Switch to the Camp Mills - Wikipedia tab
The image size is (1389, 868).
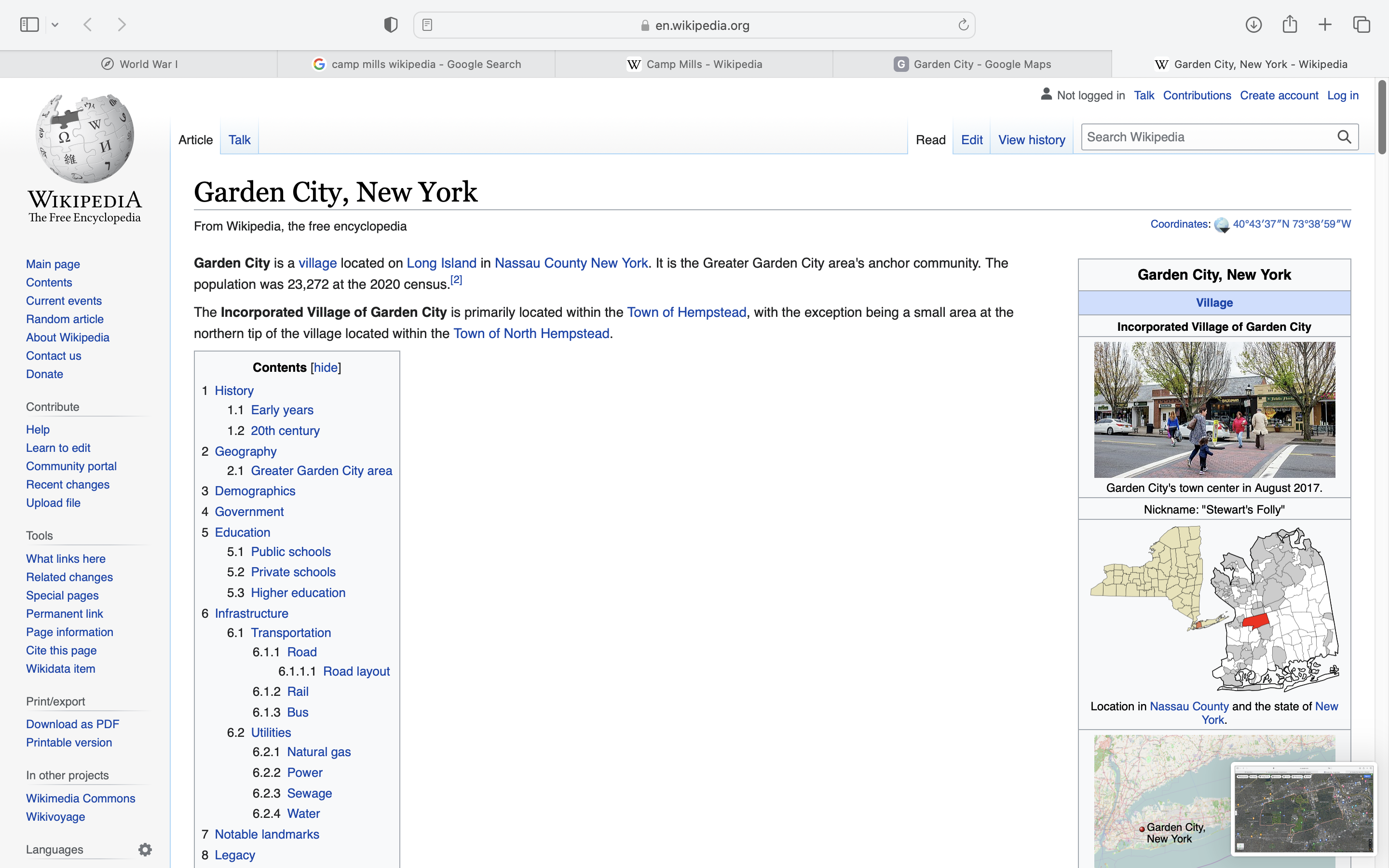[694, 64]
